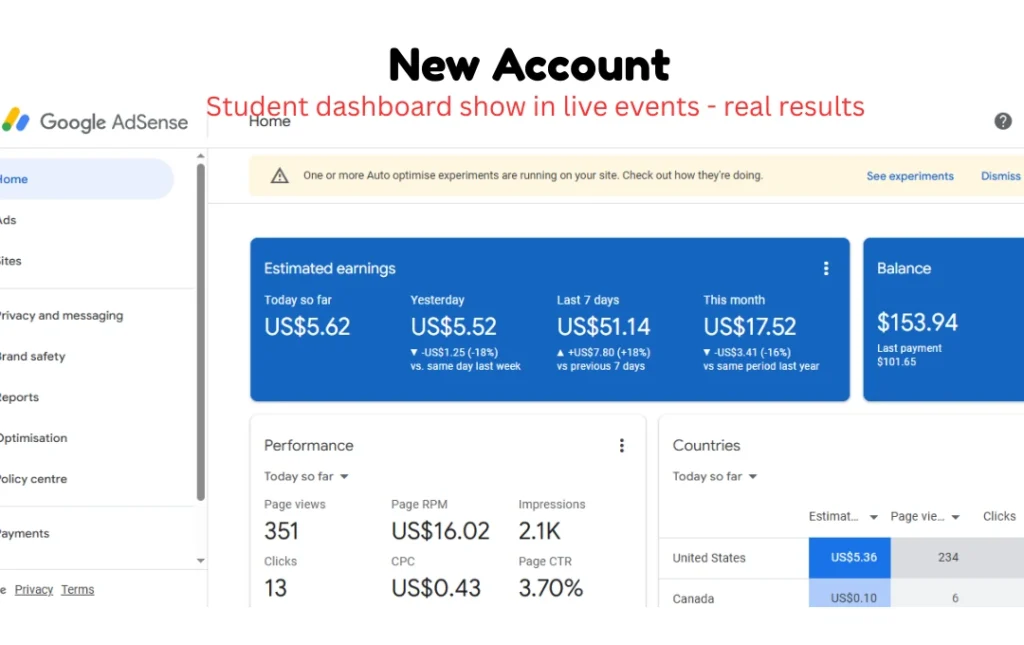Open Brand safety in sidebar
Viewport: 1024px width, 645px height.
point(32,356)
